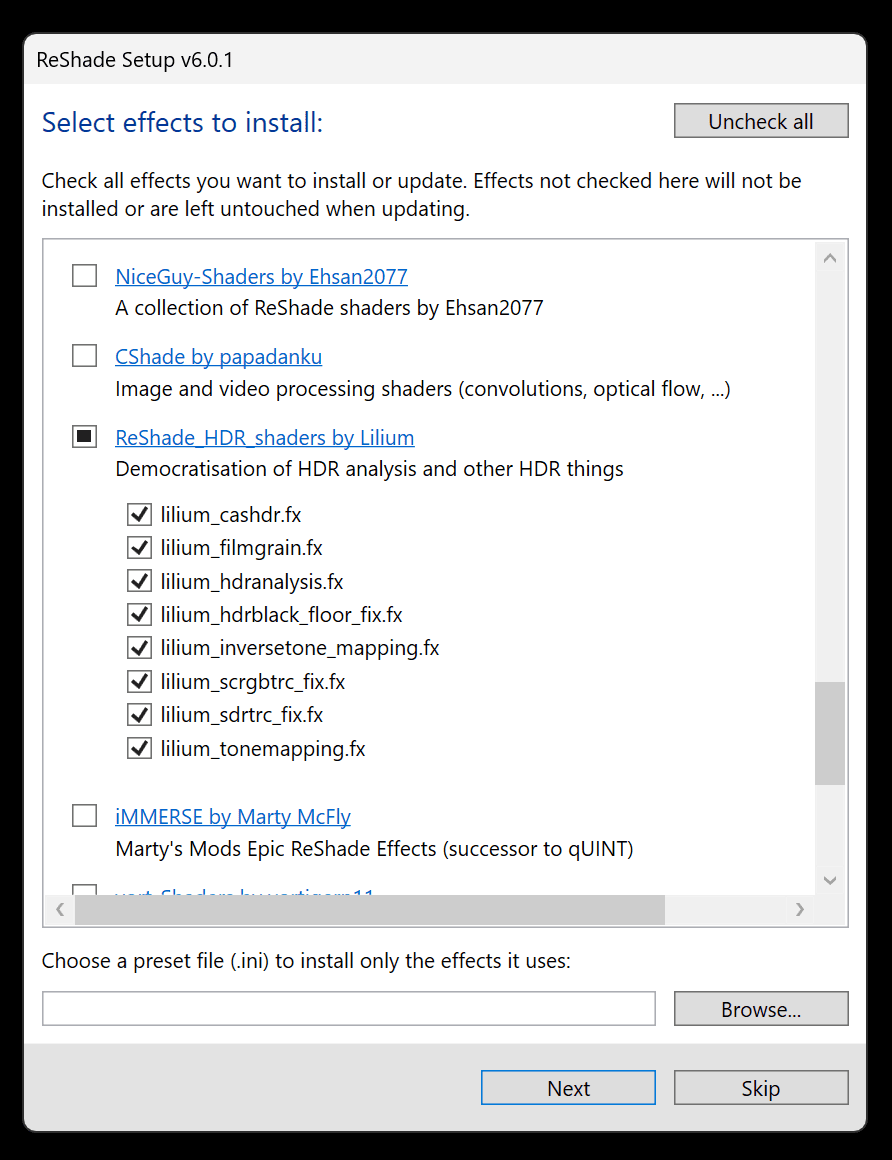Click the vertical scrollbar down arrow
This screenshot has width=892, height=1160.
[830, 880]
